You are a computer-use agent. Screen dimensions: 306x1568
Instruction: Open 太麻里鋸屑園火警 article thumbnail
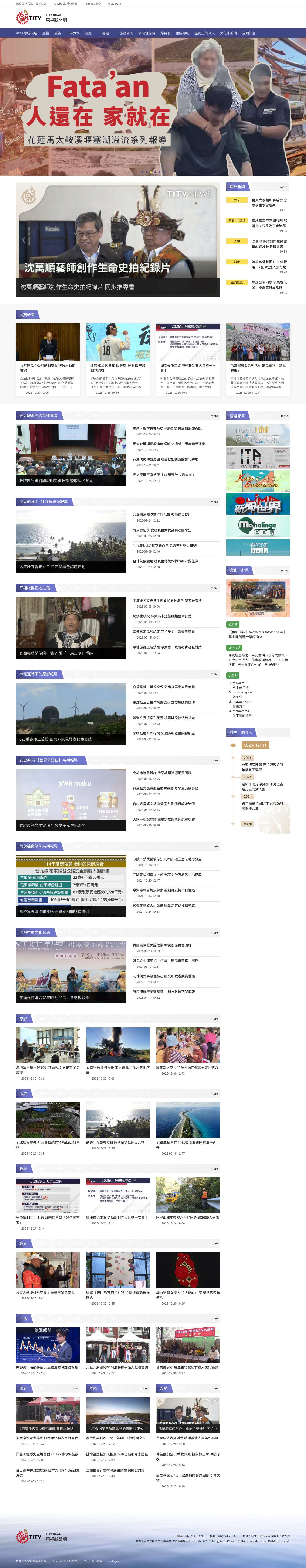[118, 1045]
